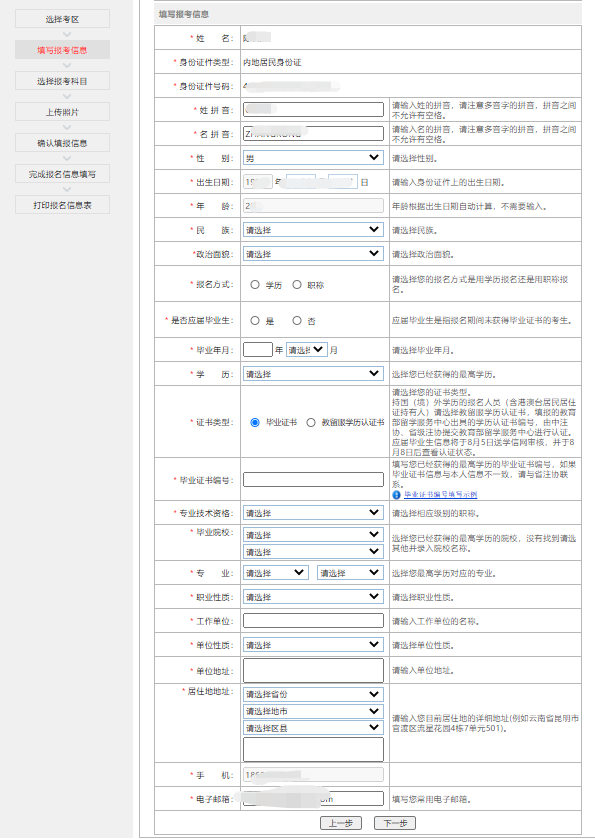Click the blue info icon beside 毕业证书编号填写示例
This screenshot has height=839, width=595.
[x=396, y=495]
